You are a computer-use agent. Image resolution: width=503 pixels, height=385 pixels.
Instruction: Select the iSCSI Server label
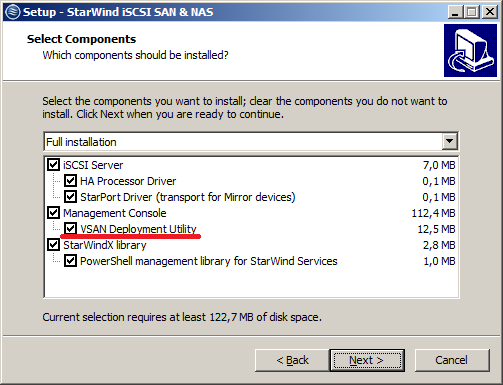(x=93, y=165)
